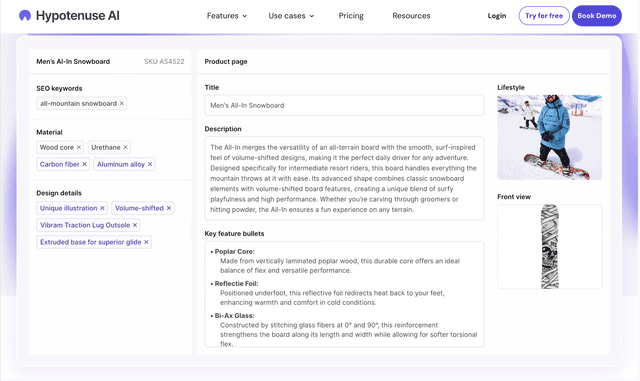Delete the Carbon fiber tag
640x381 pixels.
(x=84, y=164)
